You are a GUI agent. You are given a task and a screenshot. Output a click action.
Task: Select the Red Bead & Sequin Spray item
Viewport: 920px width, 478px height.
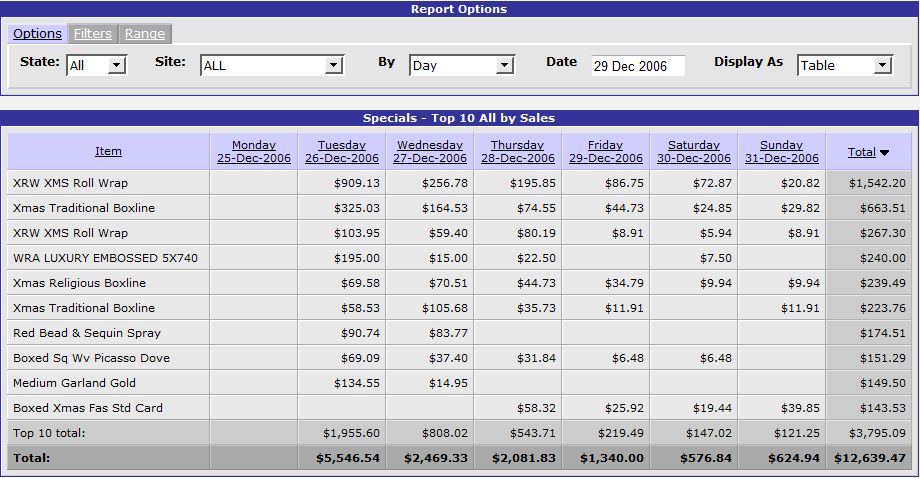tap(87, 333)
